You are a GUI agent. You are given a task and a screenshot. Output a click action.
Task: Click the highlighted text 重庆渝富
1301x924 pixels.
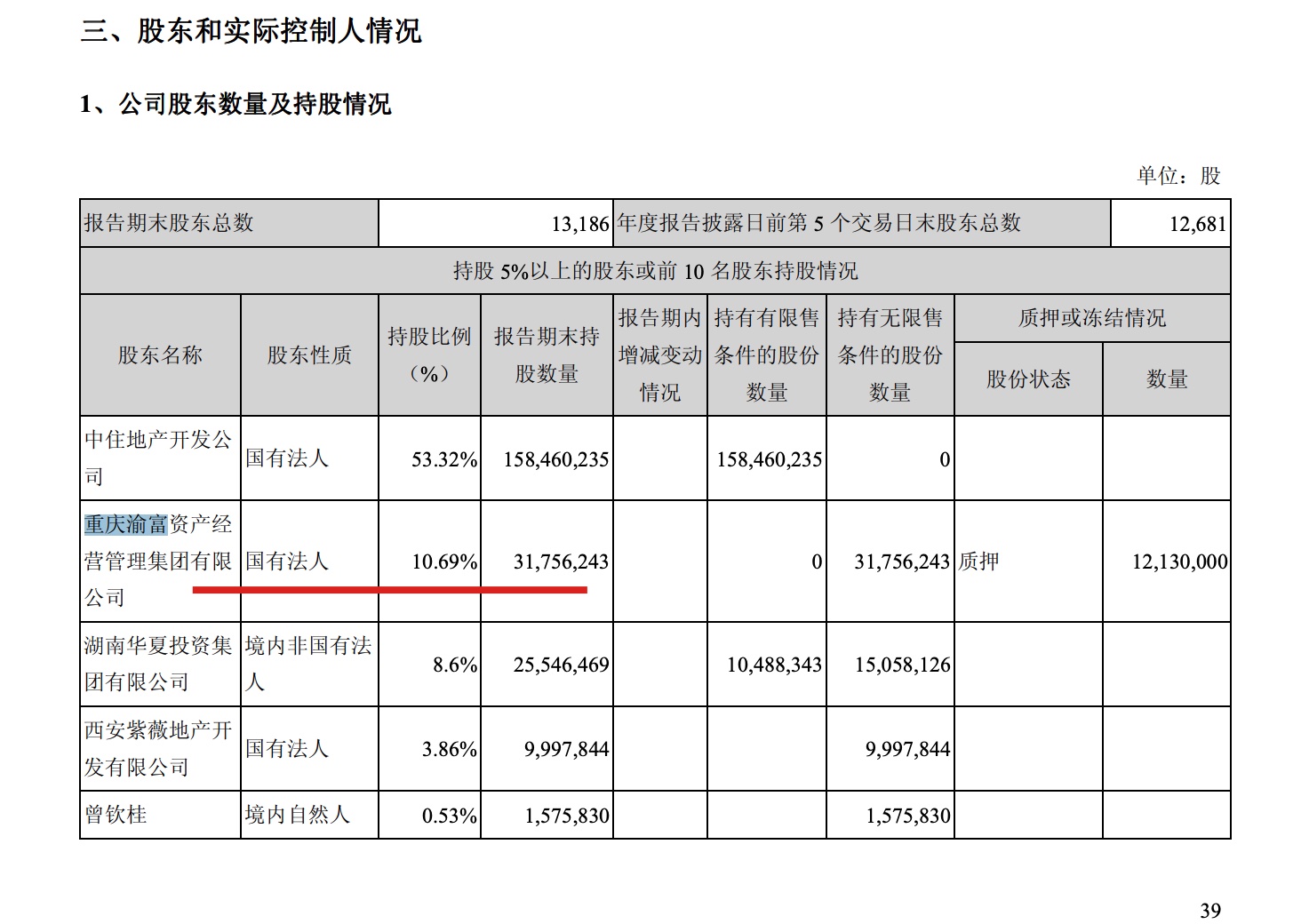[x=126, y=524]
